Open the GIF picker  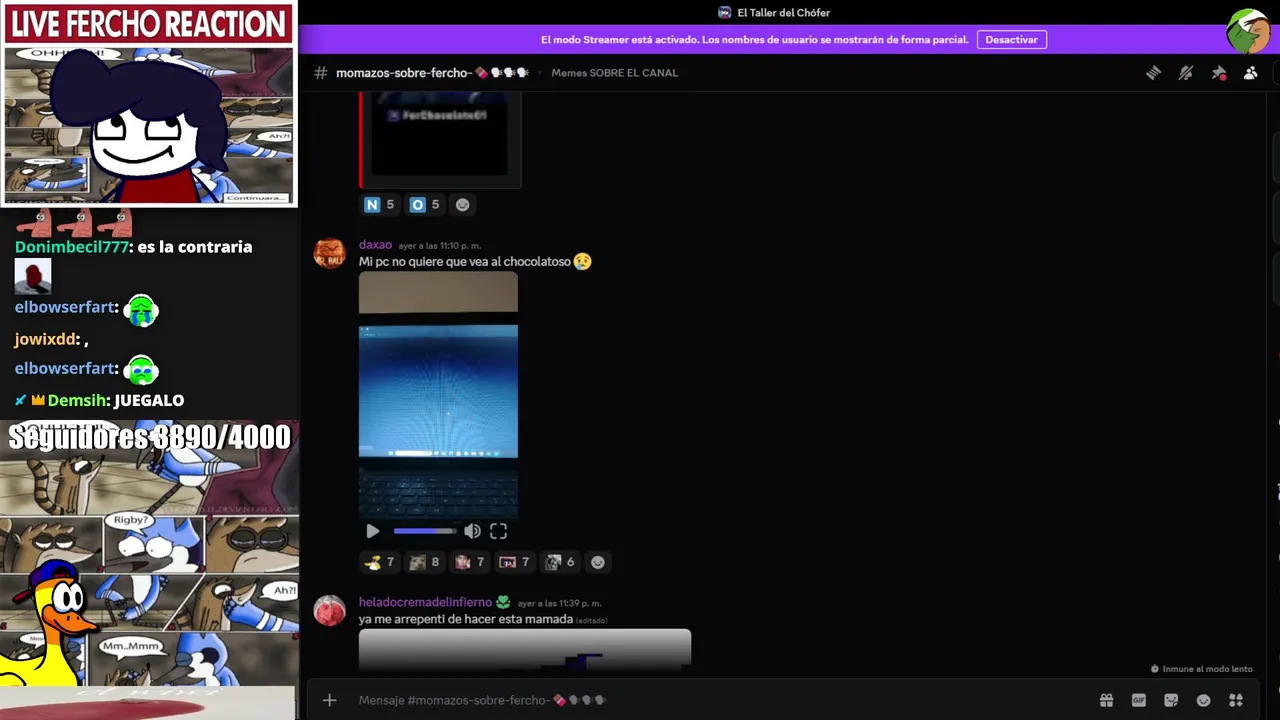point(1139,700)
